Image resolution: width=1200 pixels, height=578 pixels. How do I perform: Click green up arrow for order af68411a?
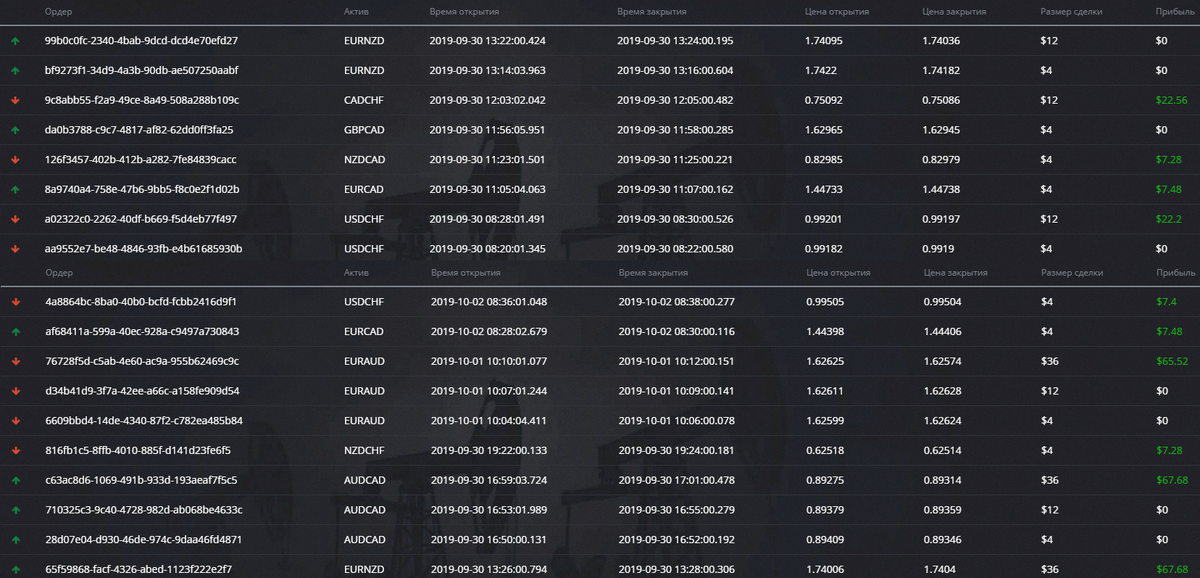15,331
